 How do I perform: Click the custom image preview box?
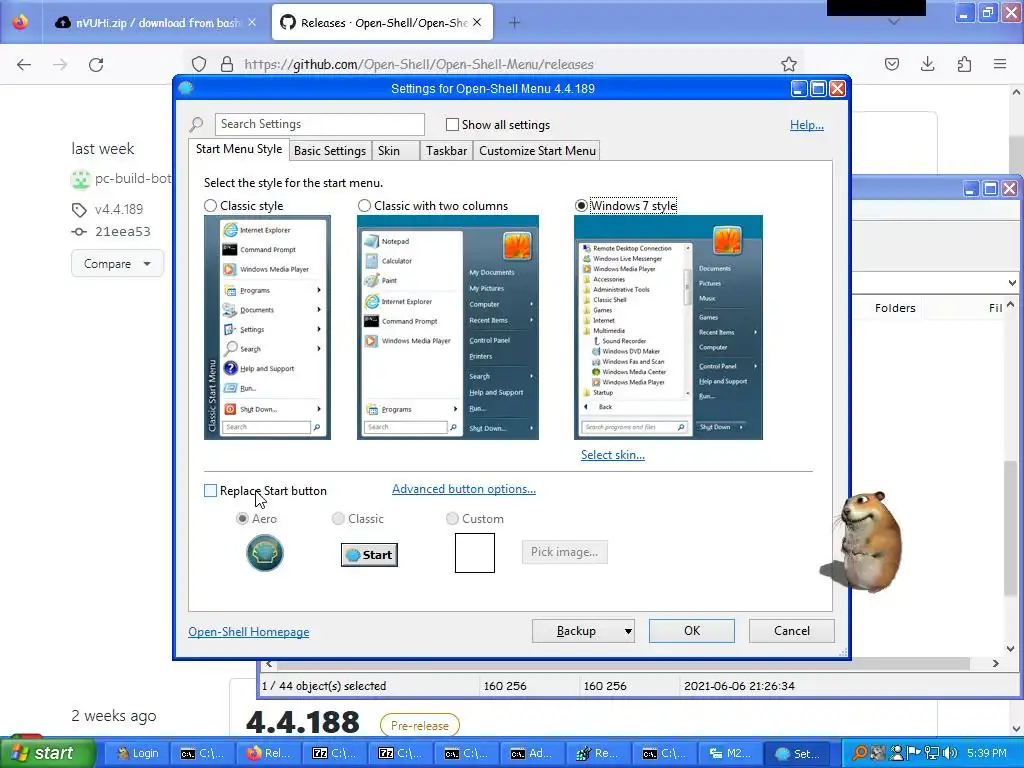[475, 552]
